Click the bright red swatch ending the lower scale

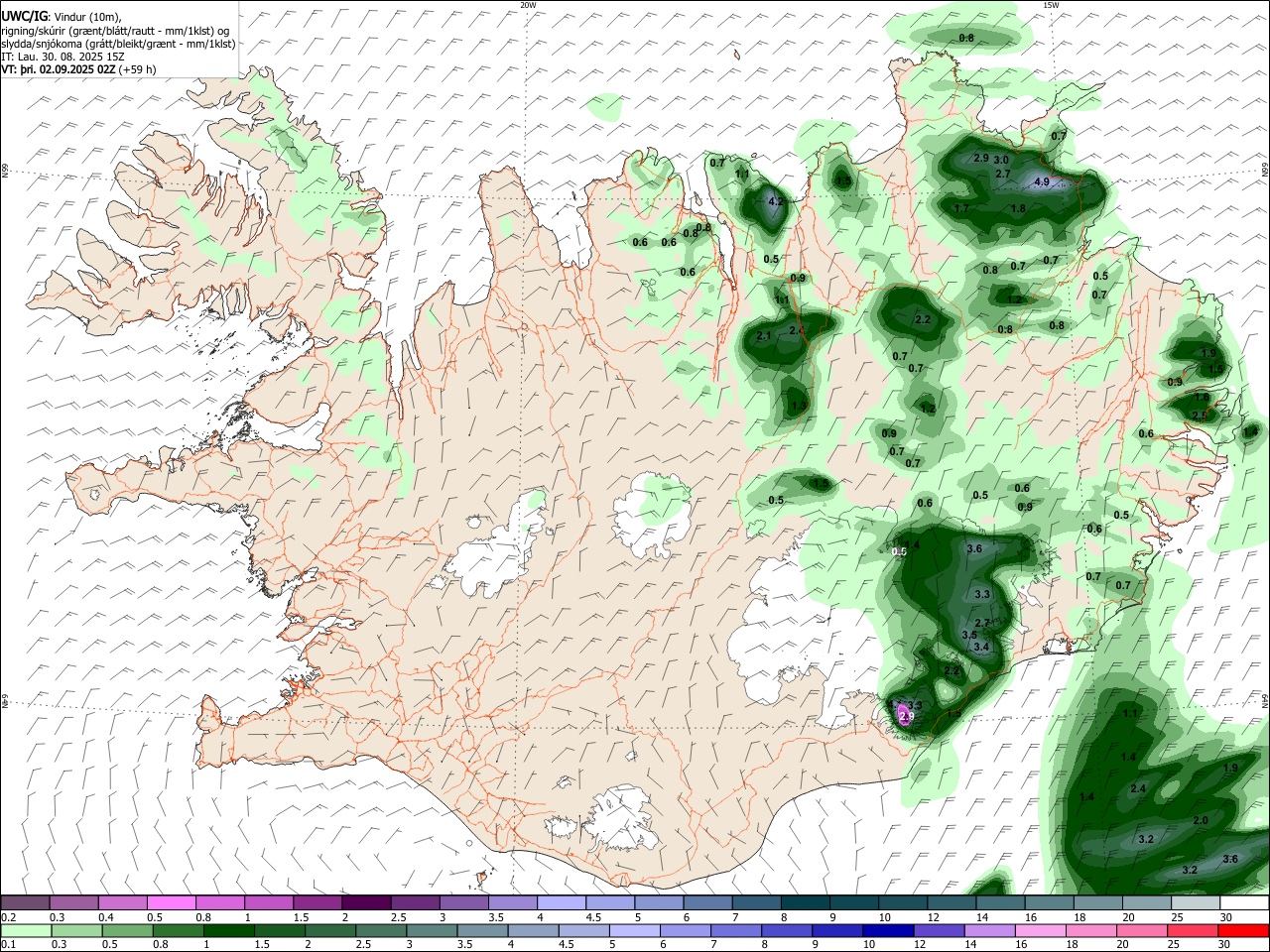tap(1245, 931)
